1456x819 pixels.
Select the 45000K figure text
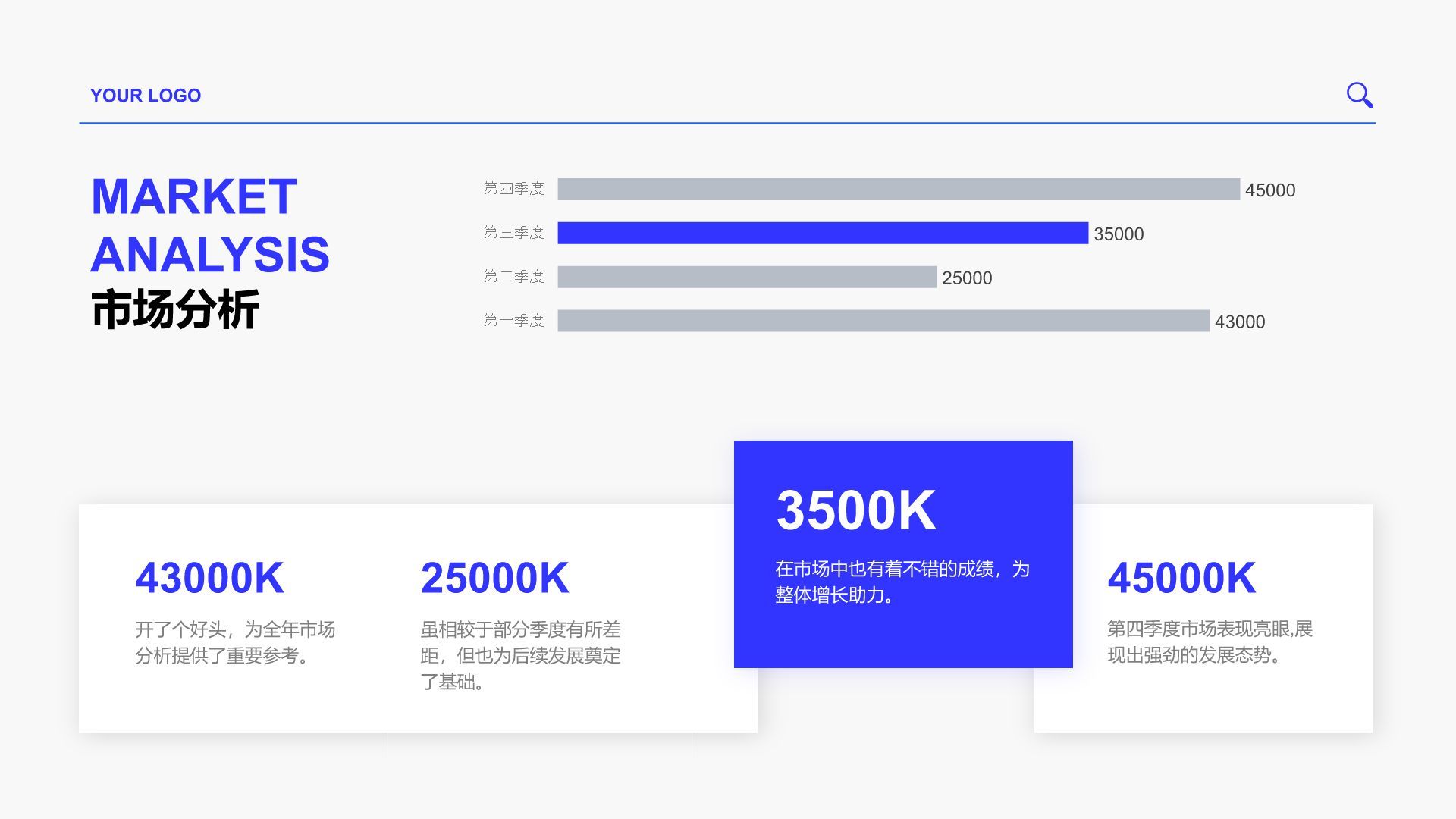point(1181,578)
